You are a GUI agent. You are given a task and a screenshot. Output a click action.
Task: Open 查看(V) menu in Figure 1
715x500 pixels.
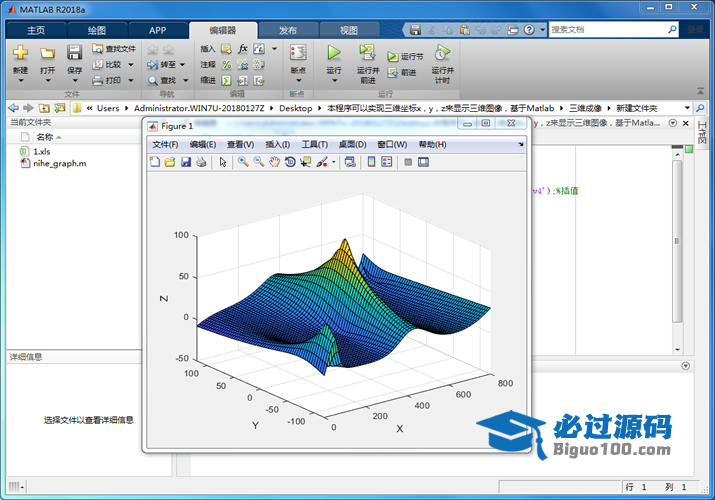[240, 144]
